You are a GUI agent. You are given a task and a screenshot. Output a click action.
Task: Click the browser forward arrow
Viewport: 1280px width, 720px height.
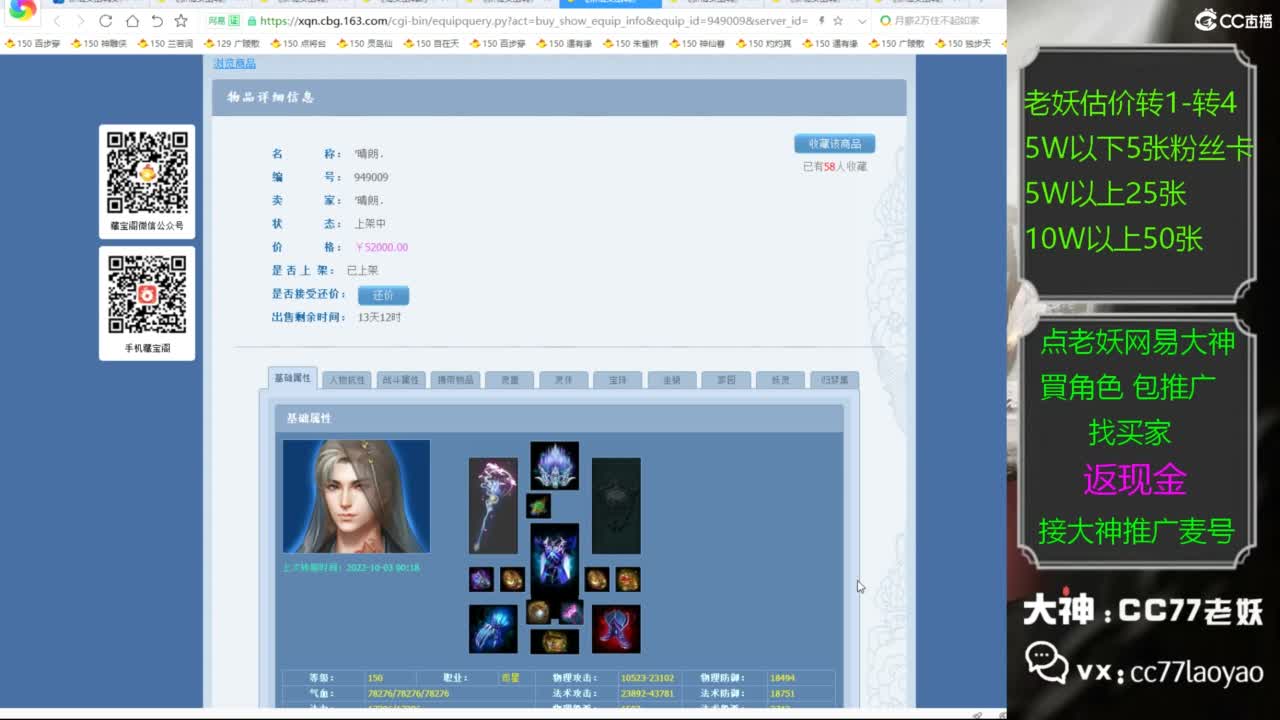point(81,20)
